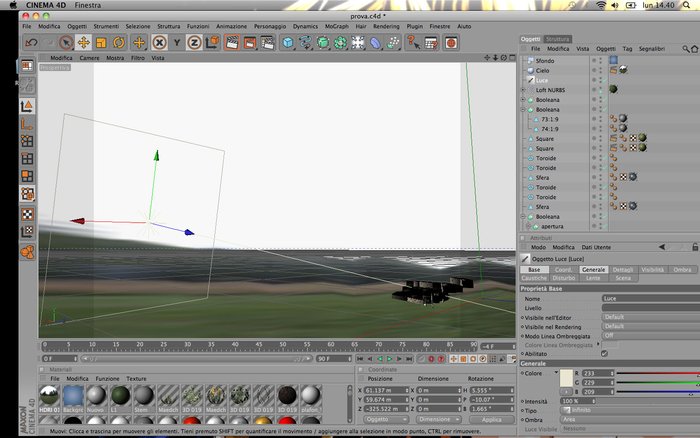The image size is (700, 438).
Task: Collapse the second Booleana object
Action: 523,109
